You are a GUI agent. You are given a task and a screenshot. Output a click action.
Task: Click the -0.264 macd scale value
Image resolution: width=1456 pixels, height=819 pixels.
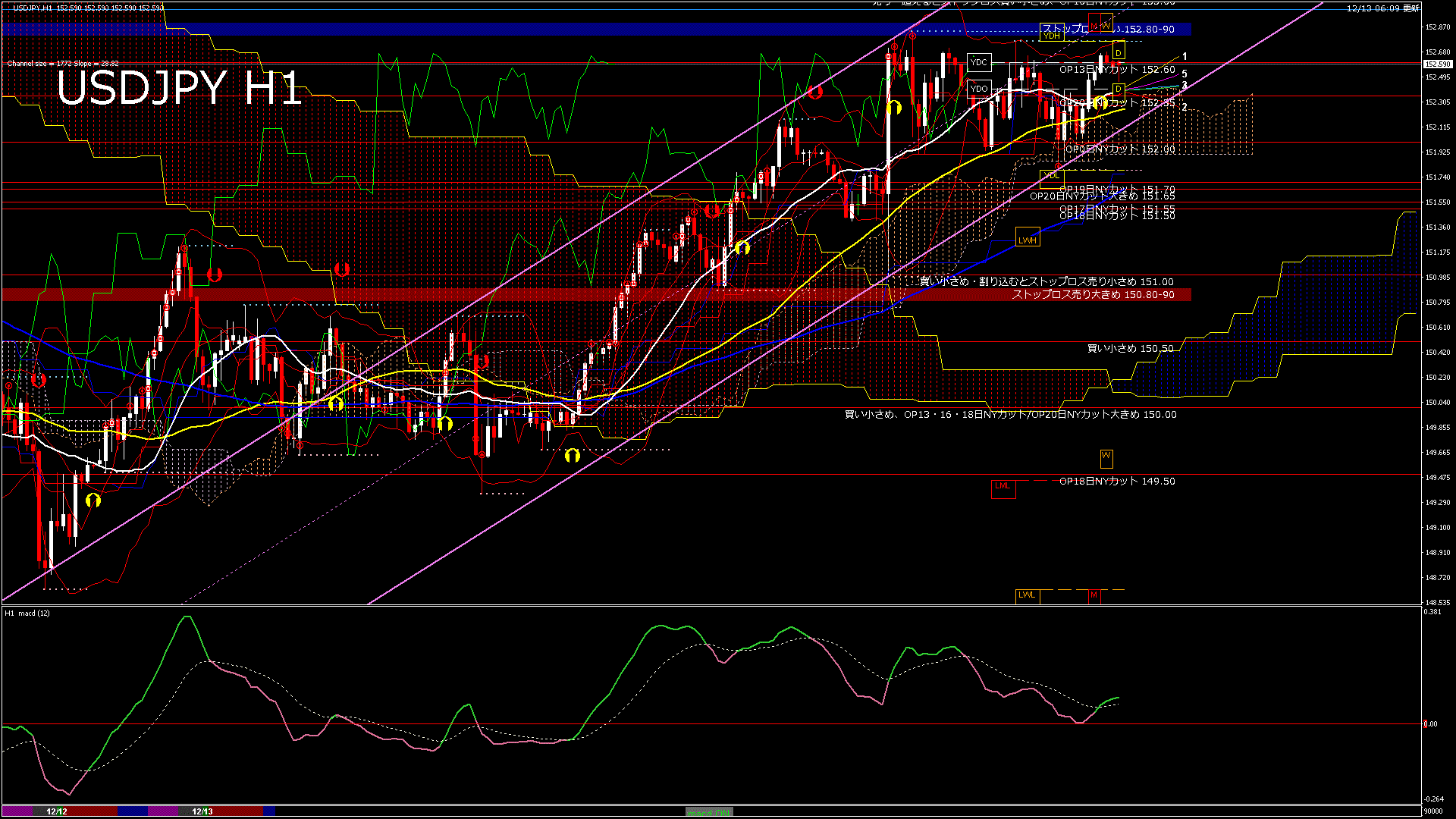1433,799
